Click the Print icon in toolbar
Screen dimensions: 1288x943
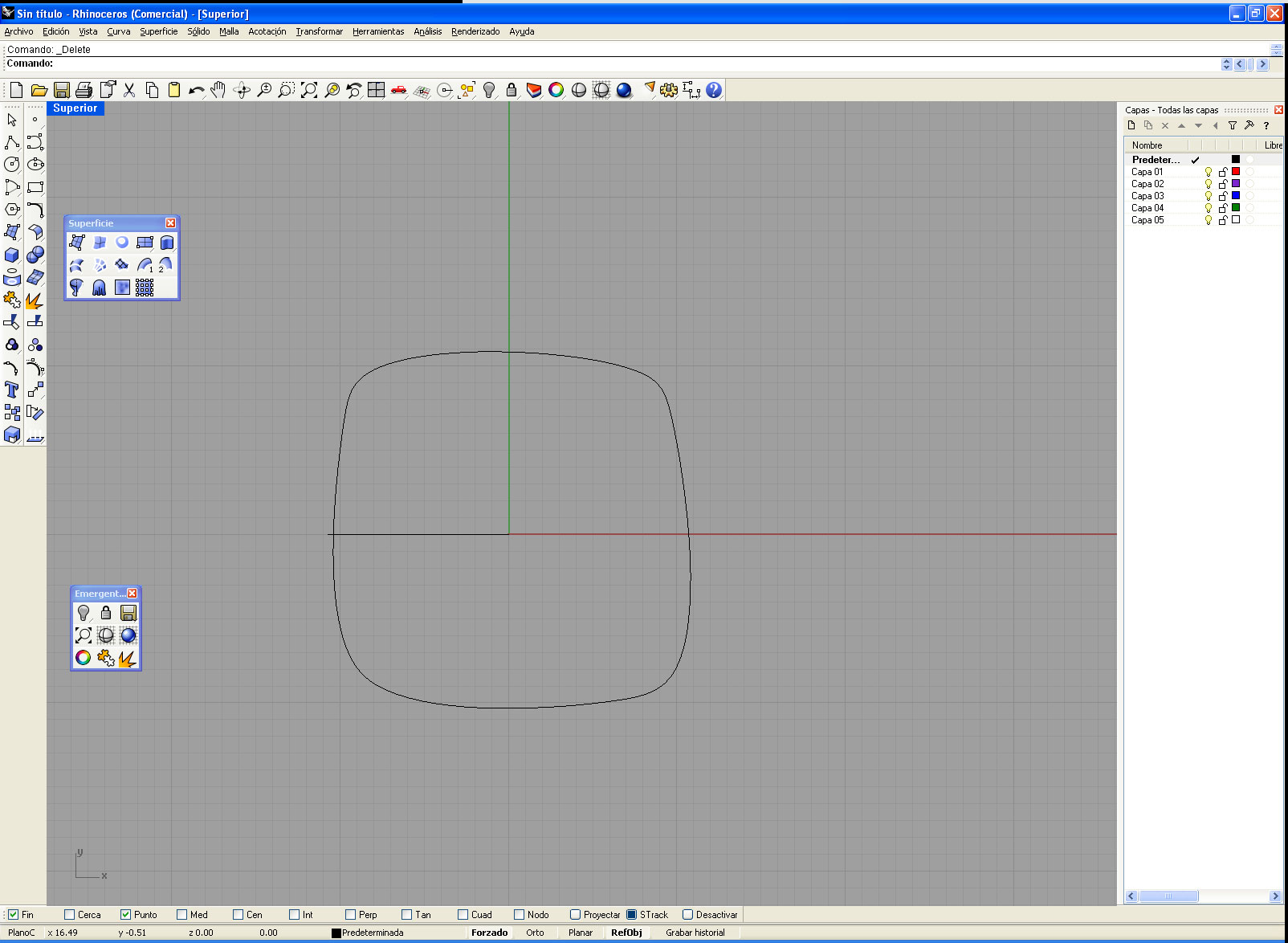tap(84, 90)
